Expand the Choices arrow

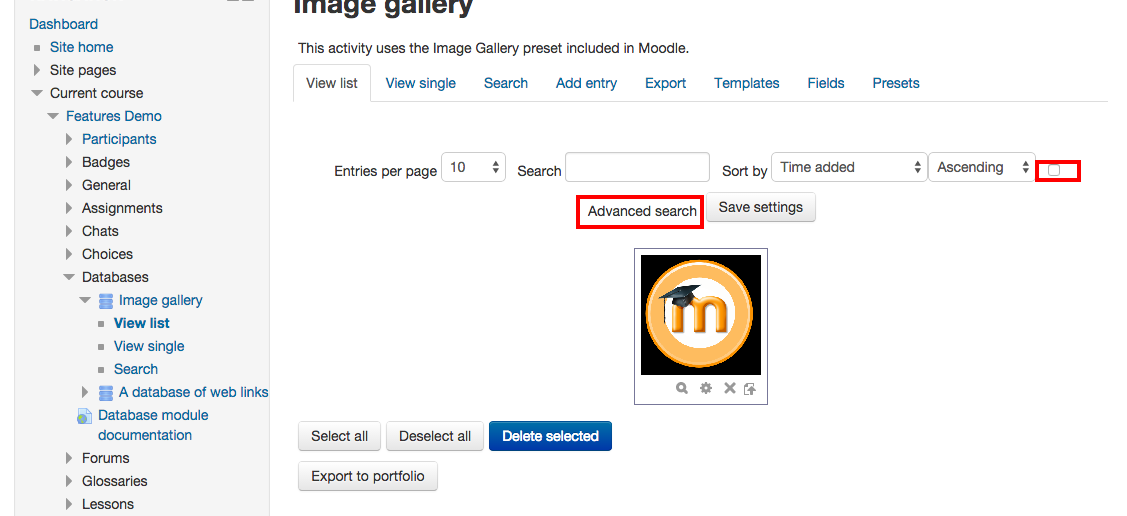69,254
